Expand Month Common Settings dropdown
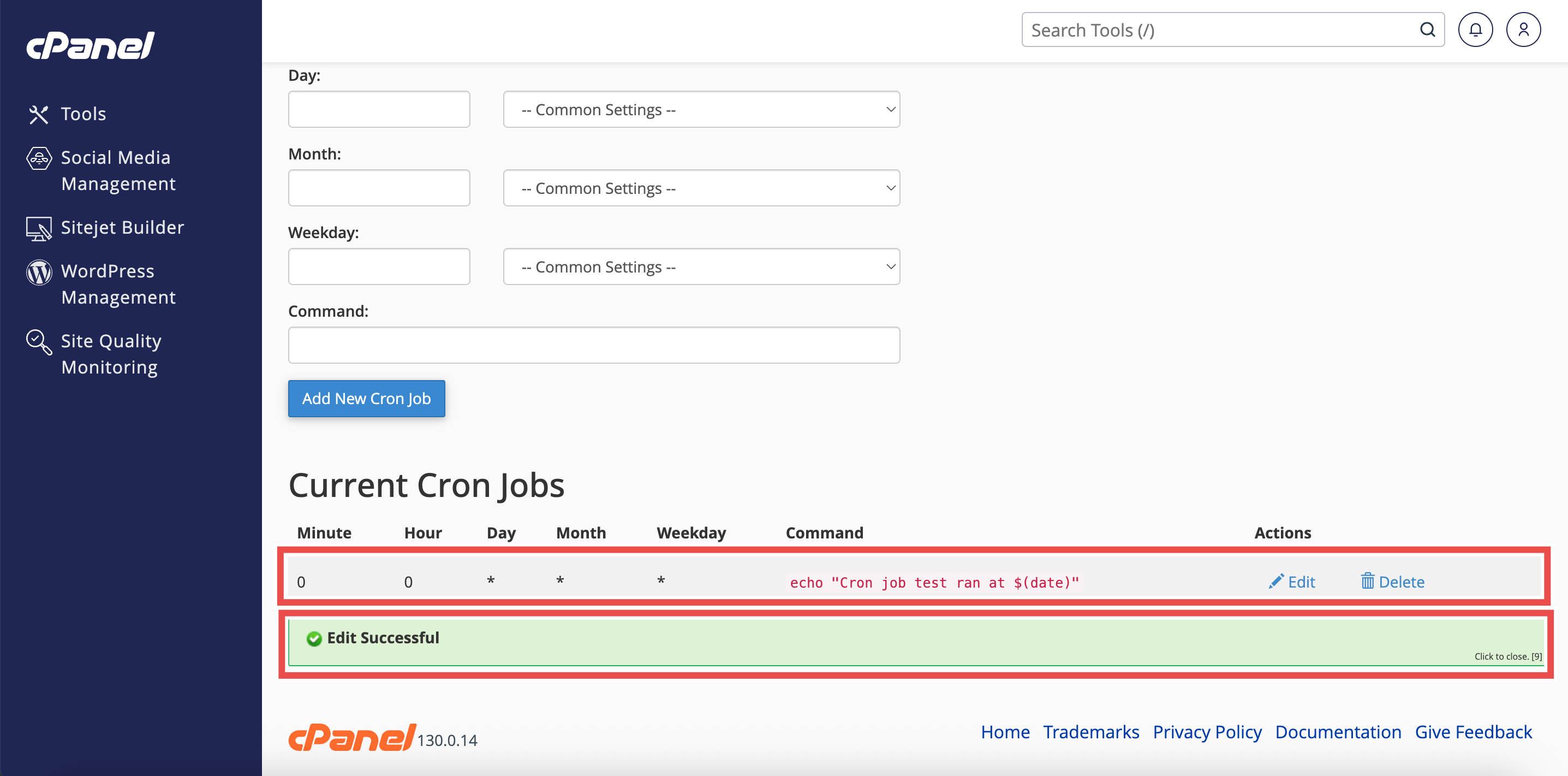1568x776 pixels. click(701, 188)
